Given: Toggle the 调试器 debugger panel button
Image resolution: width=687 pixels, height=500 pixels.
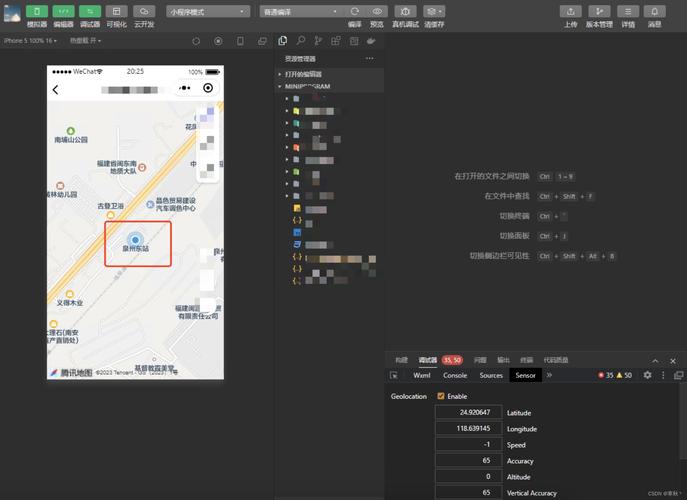Looking at the screenshot, I should pyautogui.click(x=90, y=12).
